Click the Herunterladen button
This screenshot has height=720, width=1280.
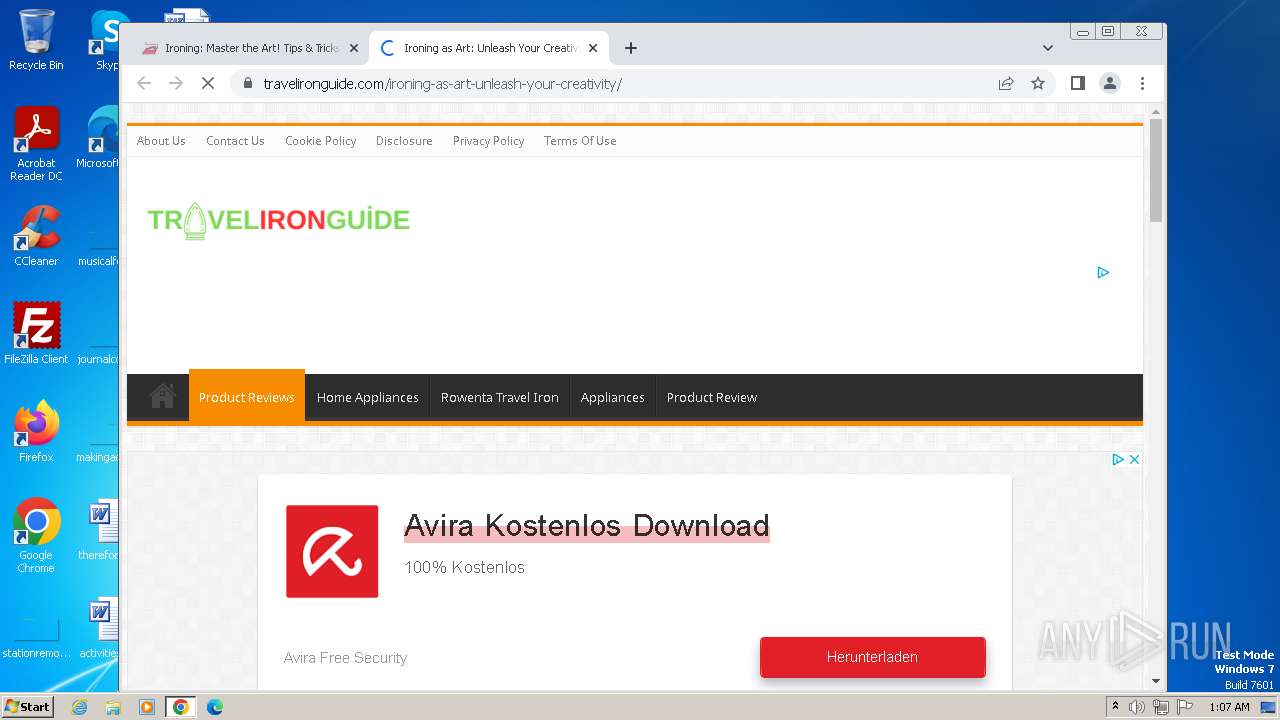[x=873, y=657]
